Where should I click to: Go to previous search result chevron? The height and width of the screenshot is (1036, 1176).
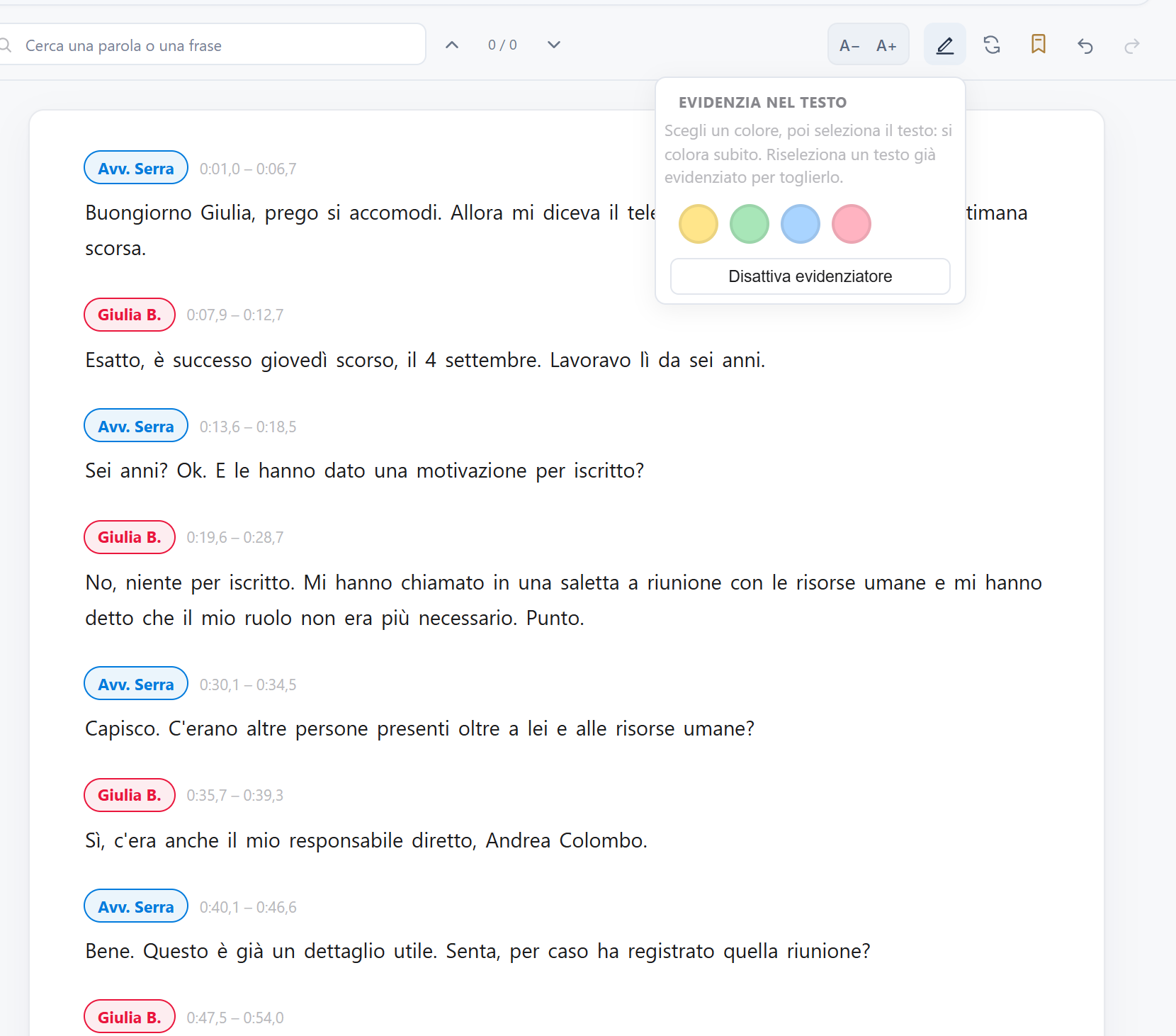point(452,45)
